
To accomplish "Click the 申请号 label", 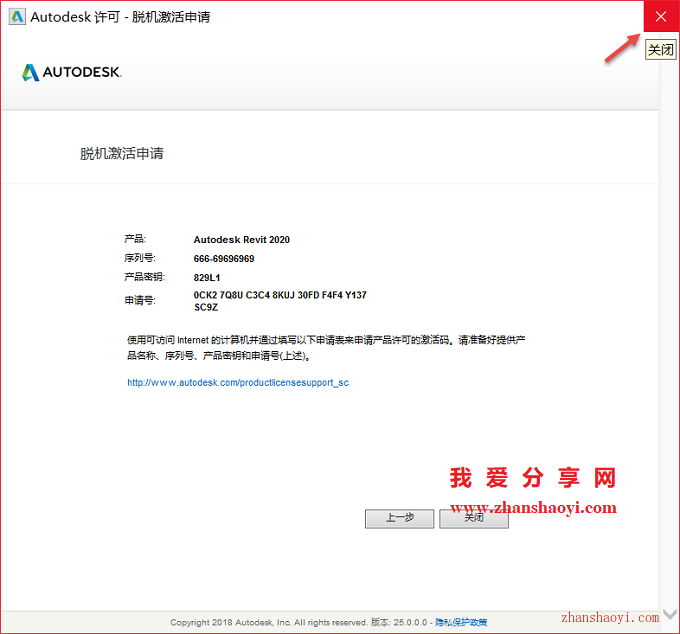I will point(140,300).
